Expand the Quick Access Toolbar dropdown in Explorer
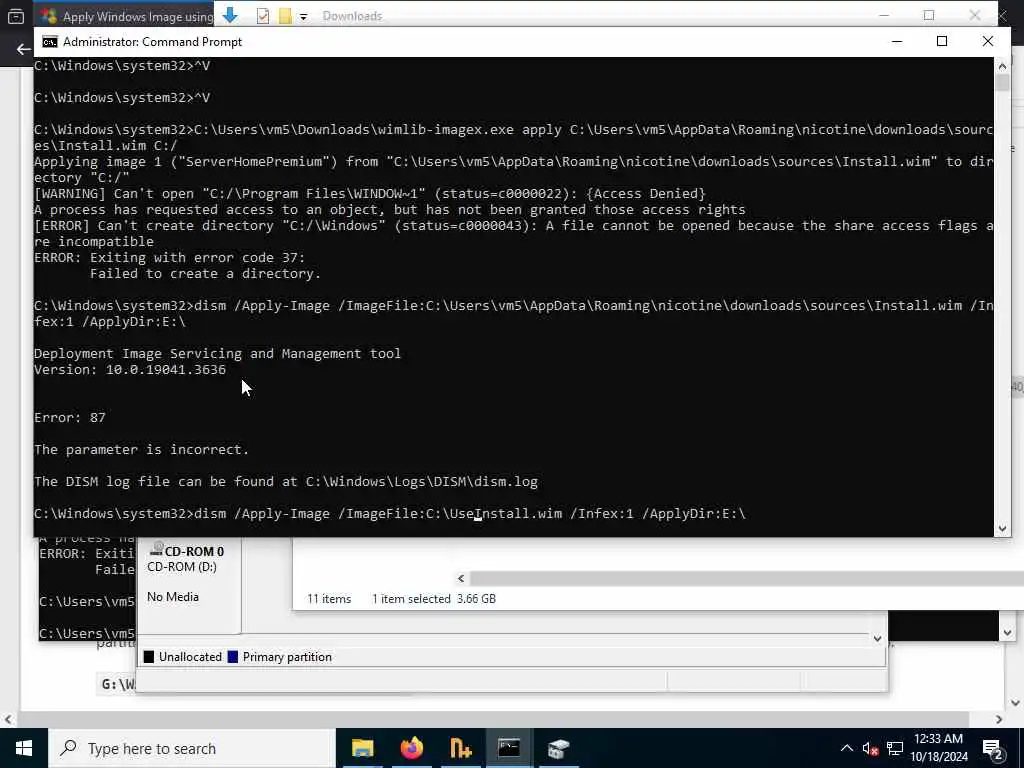This screenshot has width=1024, height=768. pos(303,17)
